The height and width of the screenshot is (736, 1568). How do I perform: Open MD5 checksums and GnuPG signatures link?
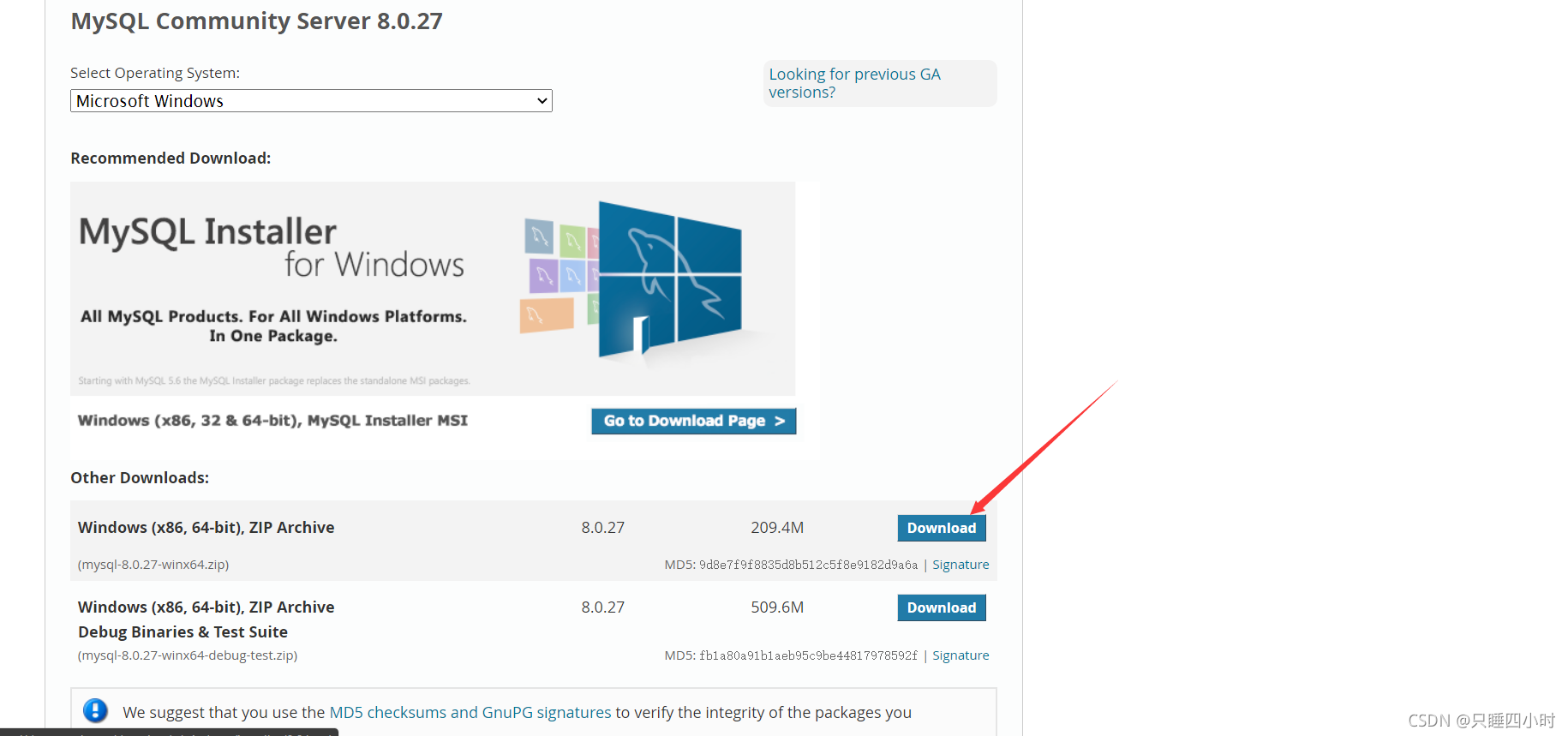coord(470,712)
